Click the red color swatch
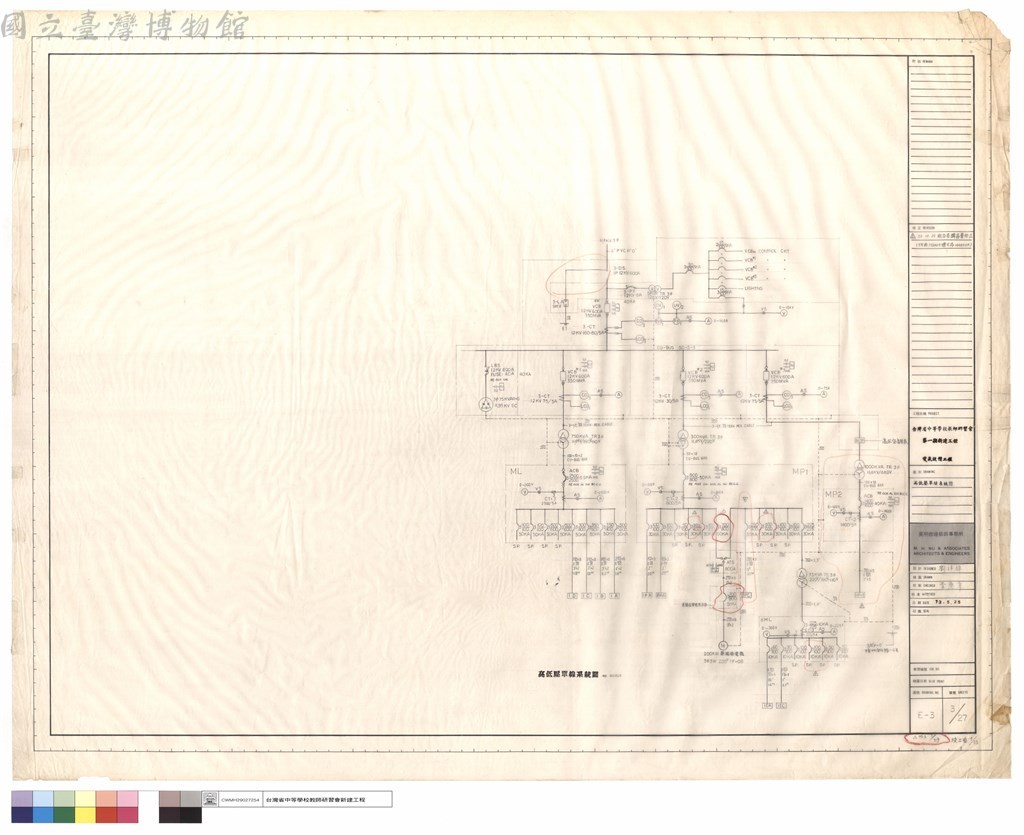 tap(106, 814)
